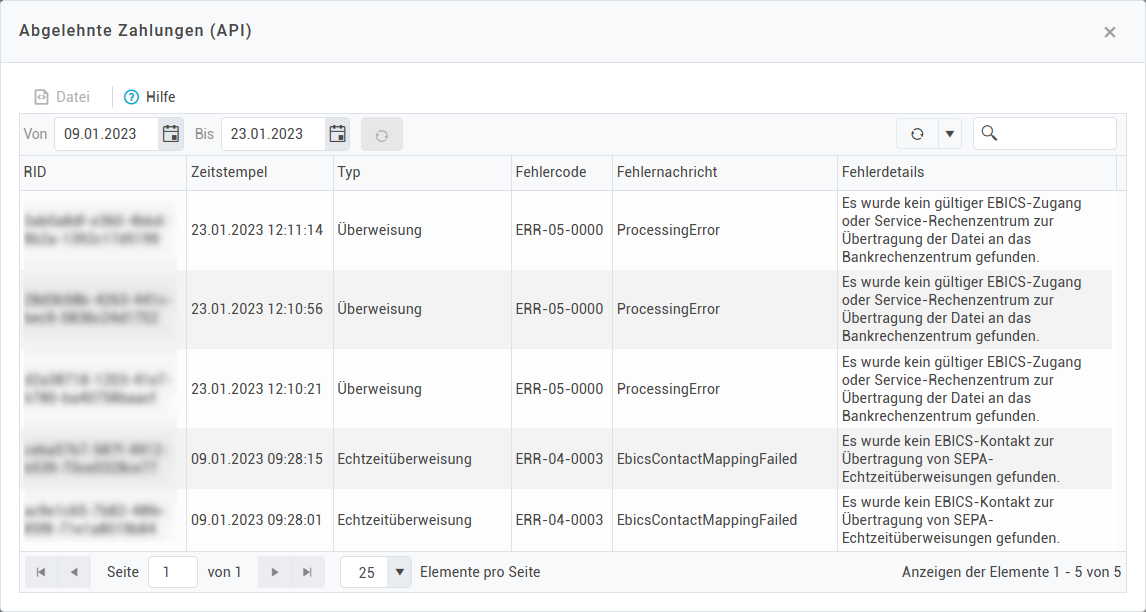This screenshot has width=1146, height=612.
Task: Go to the previous page arrow
Action: point(74,572)
